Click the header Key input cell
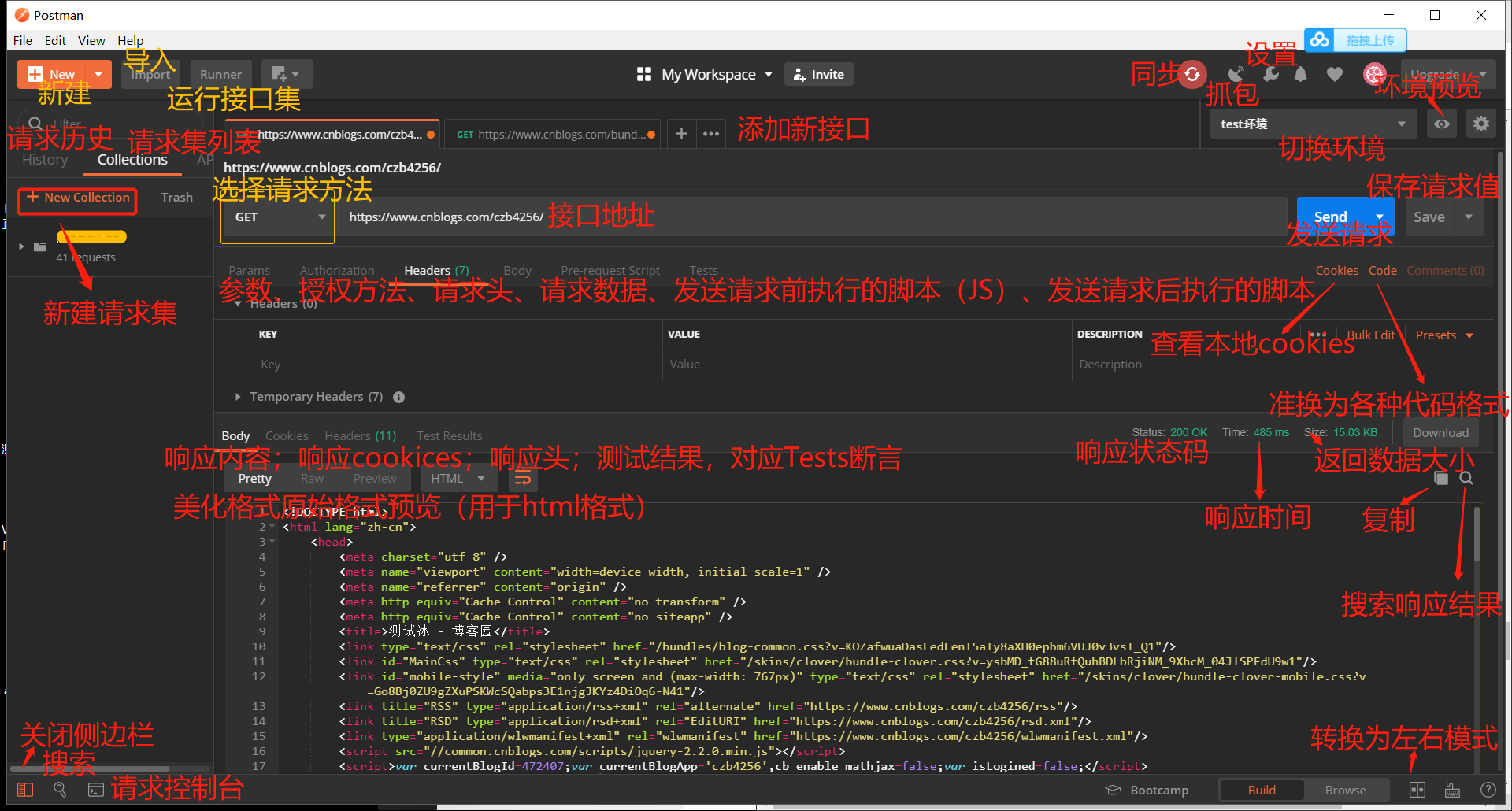 coord(458,365)
